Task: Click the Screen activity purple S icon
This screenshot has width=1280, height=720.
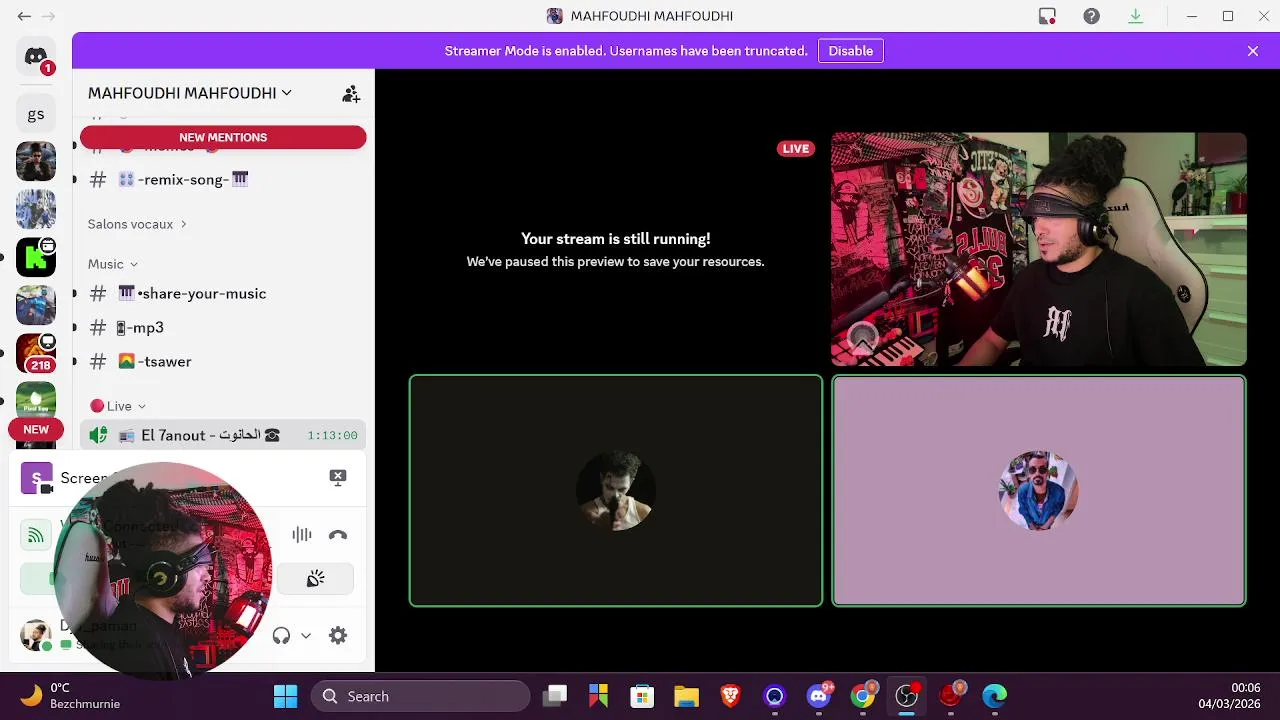Action: (x=36, y=478)
